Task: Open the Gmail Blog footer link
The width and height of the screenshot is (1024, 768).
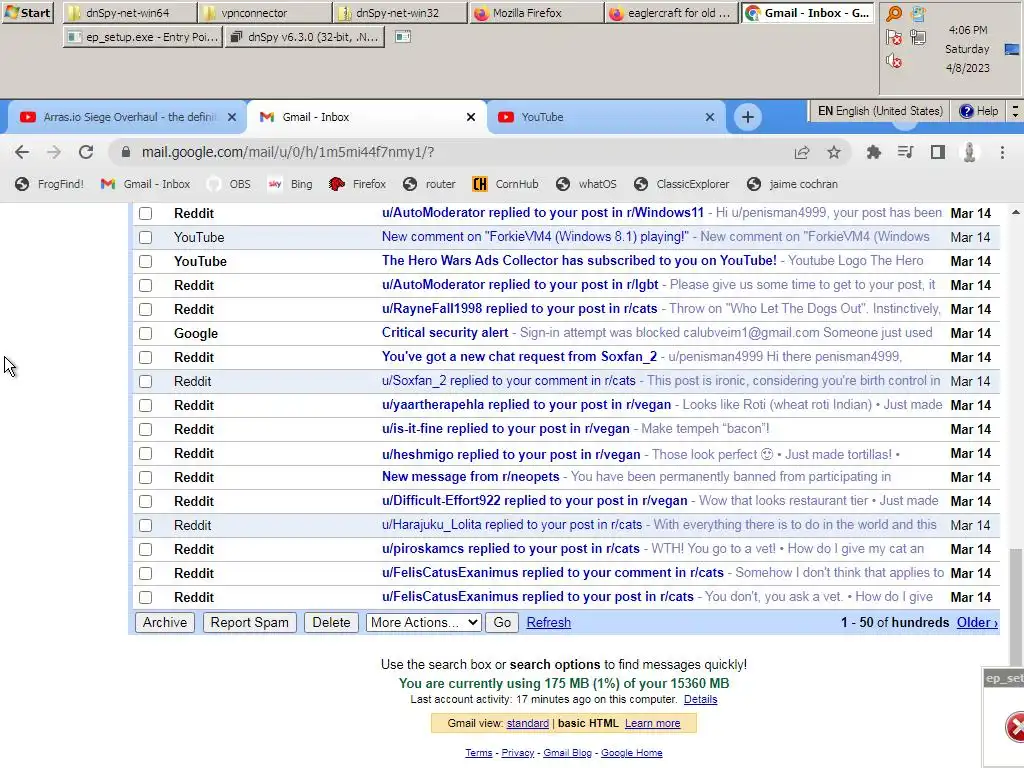Action: (x=568, y=753)
